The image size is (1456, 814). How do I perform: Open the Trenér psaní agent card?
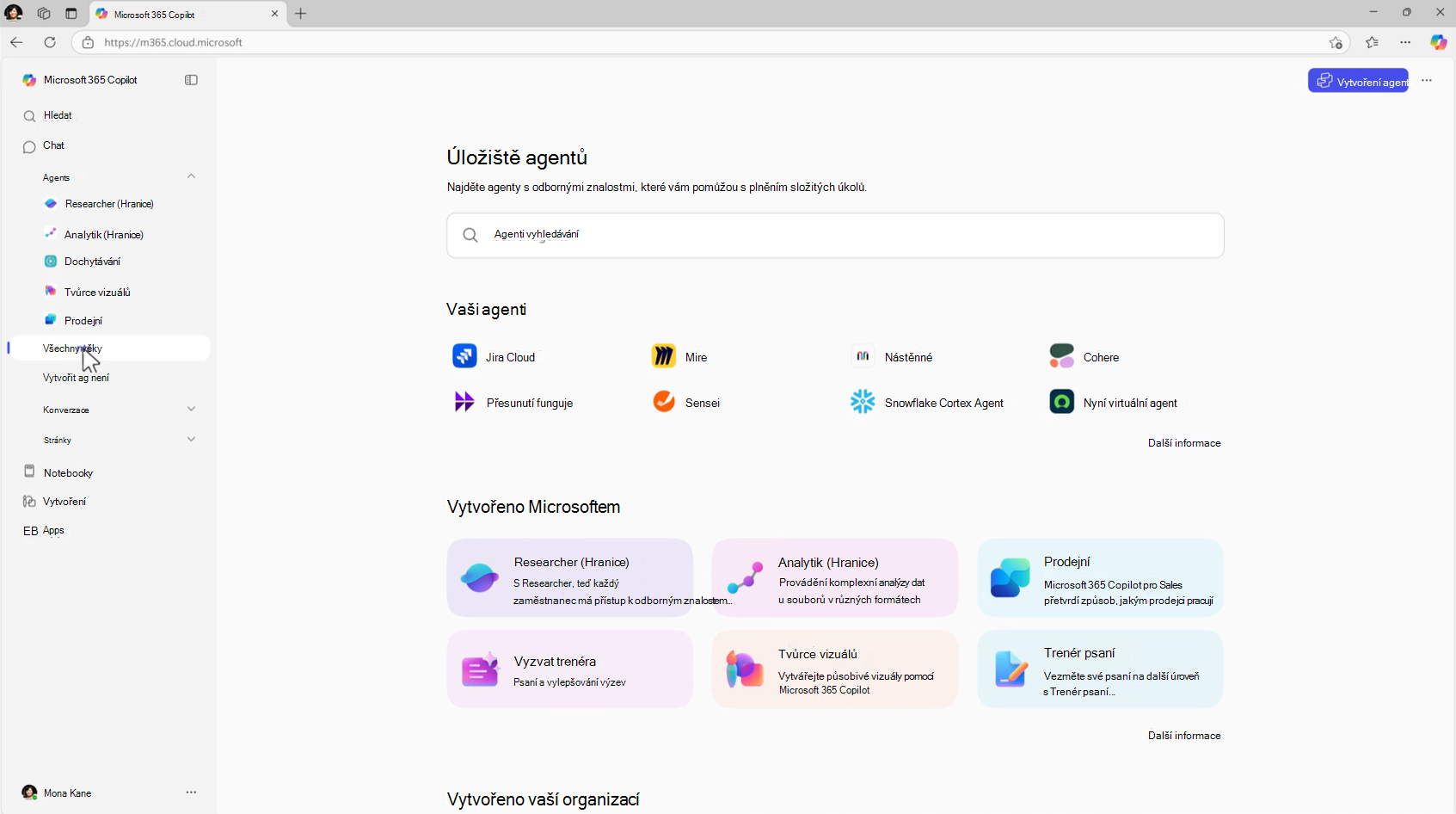click(x=1100, y=669)
